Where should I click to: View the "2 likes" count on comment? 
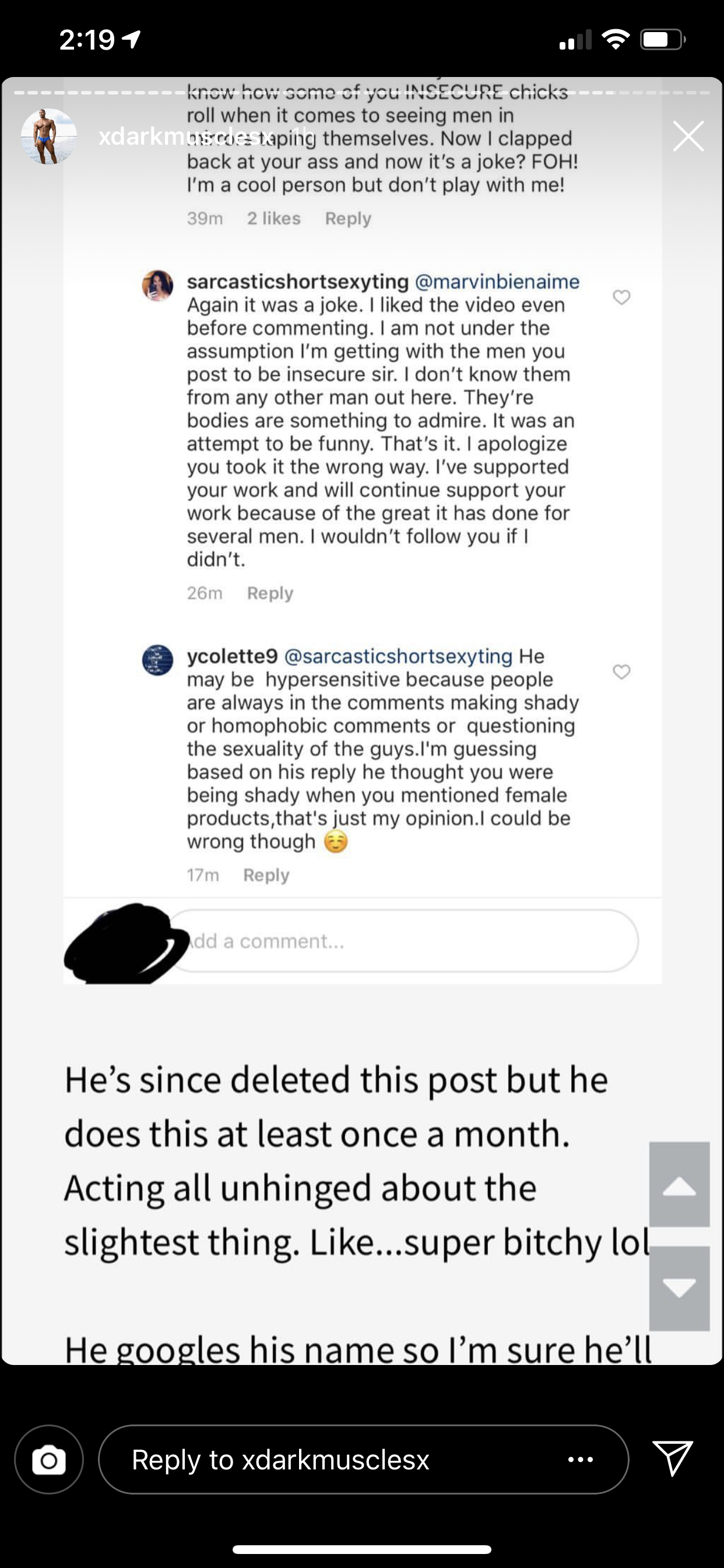274,219
